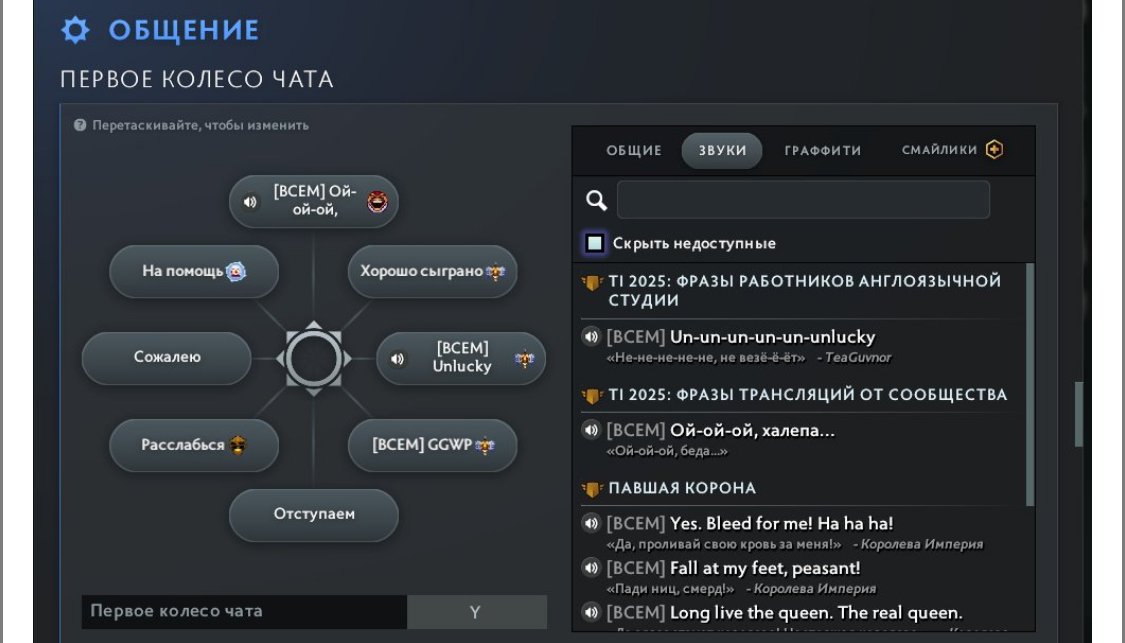
Task: Click speaker icon beside Long live the queen
Action: pyautogui.click(x=591, y=612)
